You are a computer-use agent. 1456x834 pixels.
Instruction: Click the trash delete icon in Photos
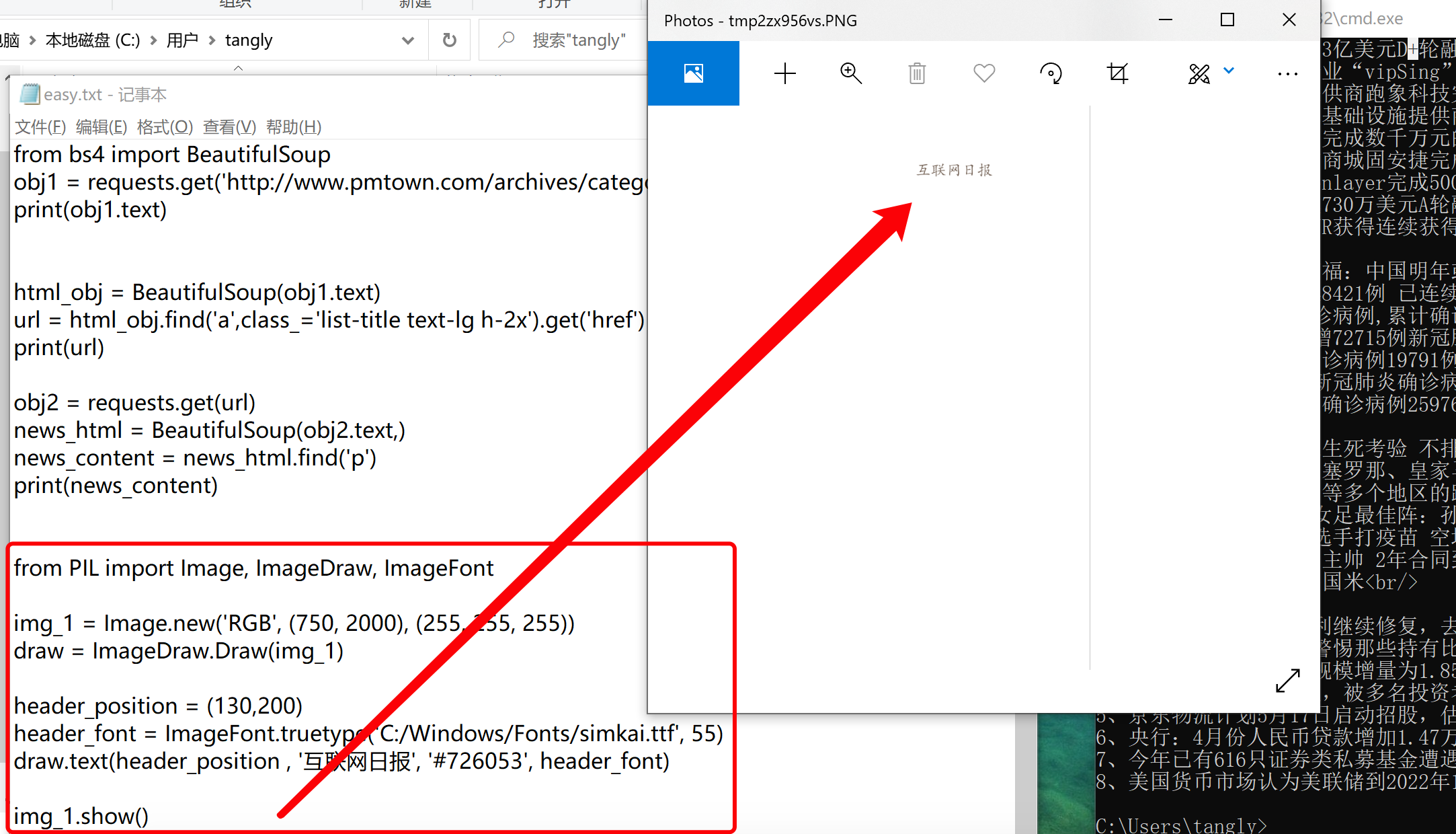pyautogui.click(x=917, y=73)
